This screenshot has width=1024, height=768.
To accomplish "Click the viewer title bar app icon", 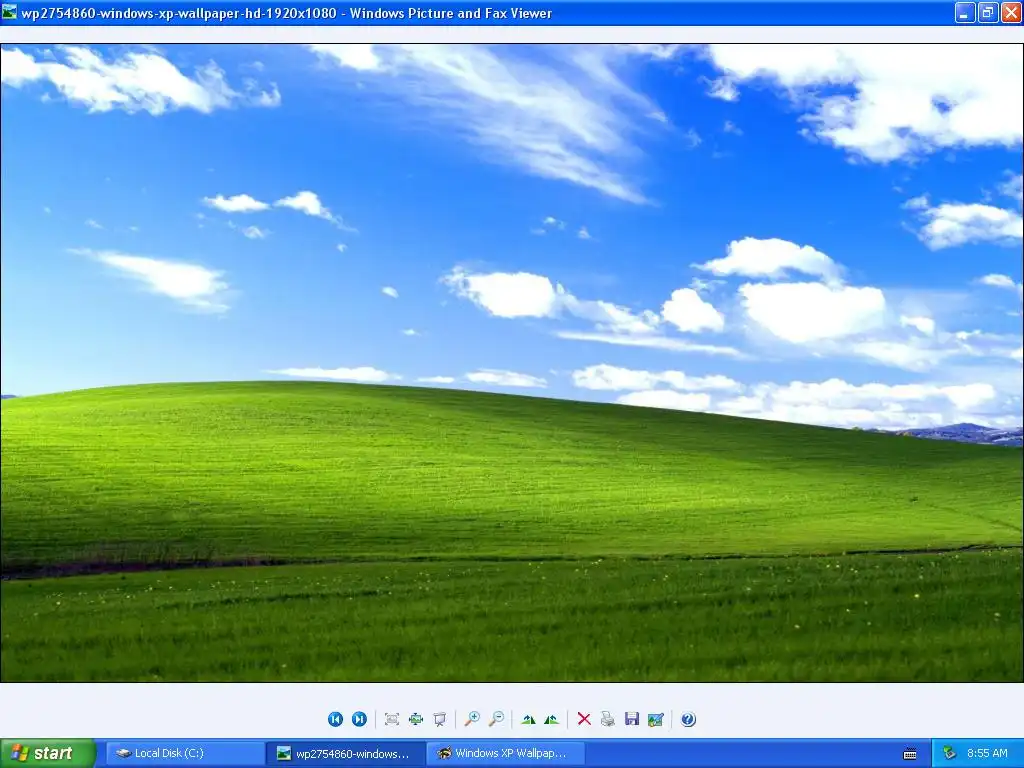I will coord(9,12).
